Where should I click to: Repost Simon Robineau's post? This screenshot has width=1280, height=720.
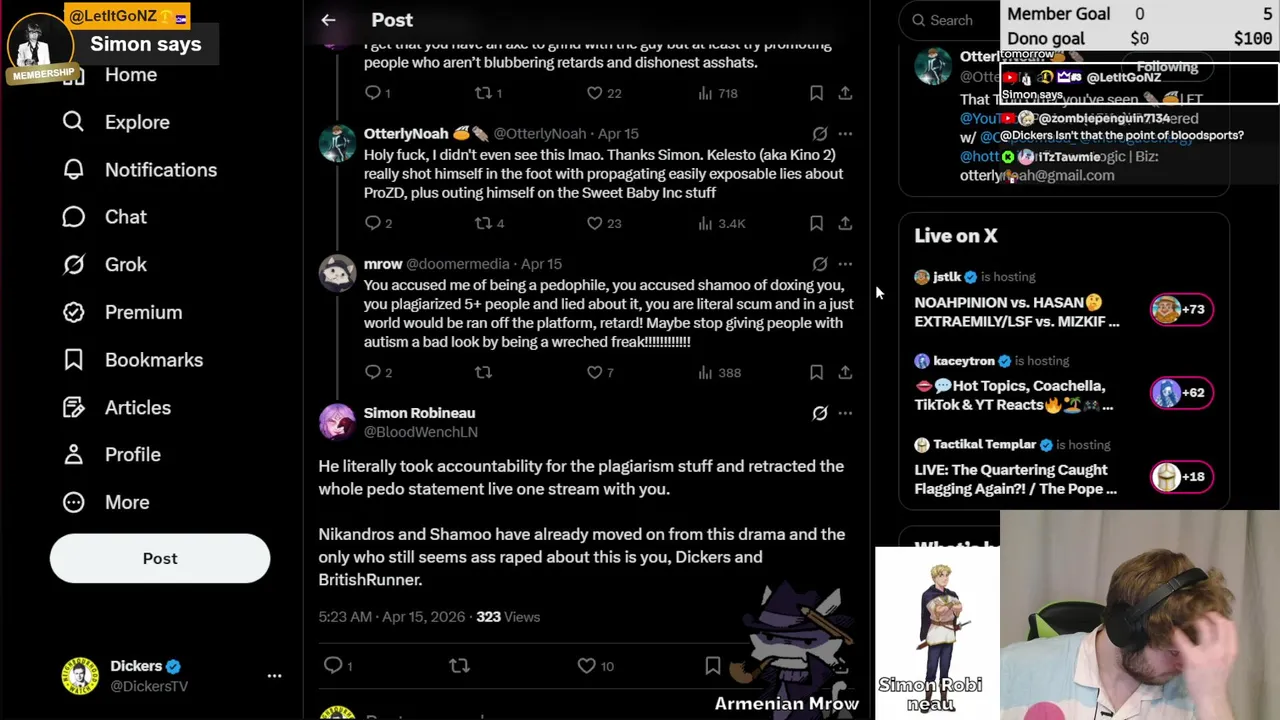(459, 666)
